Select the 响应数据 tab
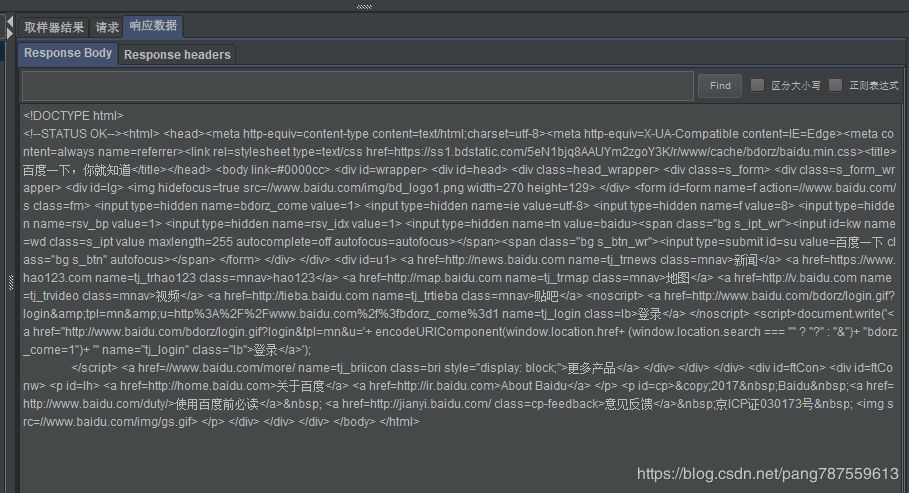Image resolution: width=909 pixels, height=493 pixels. tap(153, 26)
